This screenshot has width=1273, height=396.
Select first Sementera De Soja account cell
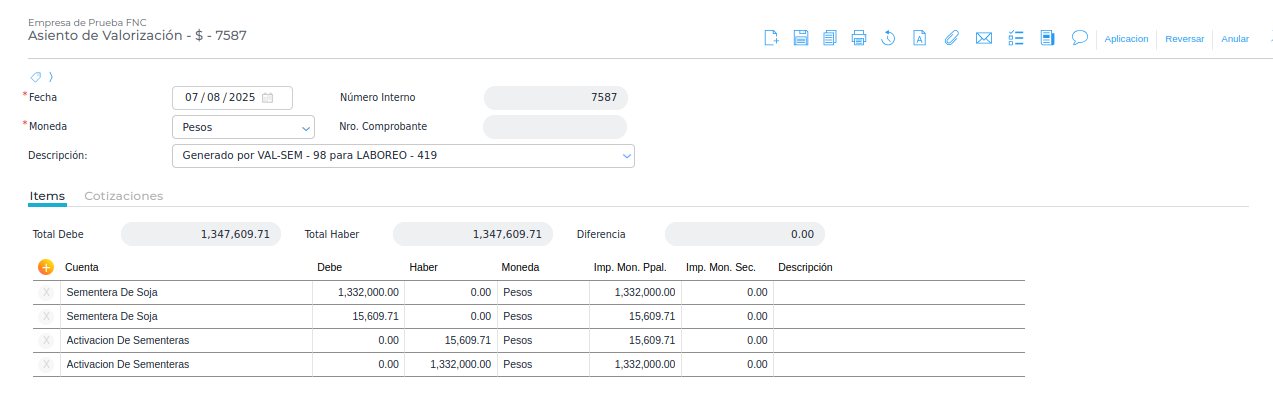point(186,292)
